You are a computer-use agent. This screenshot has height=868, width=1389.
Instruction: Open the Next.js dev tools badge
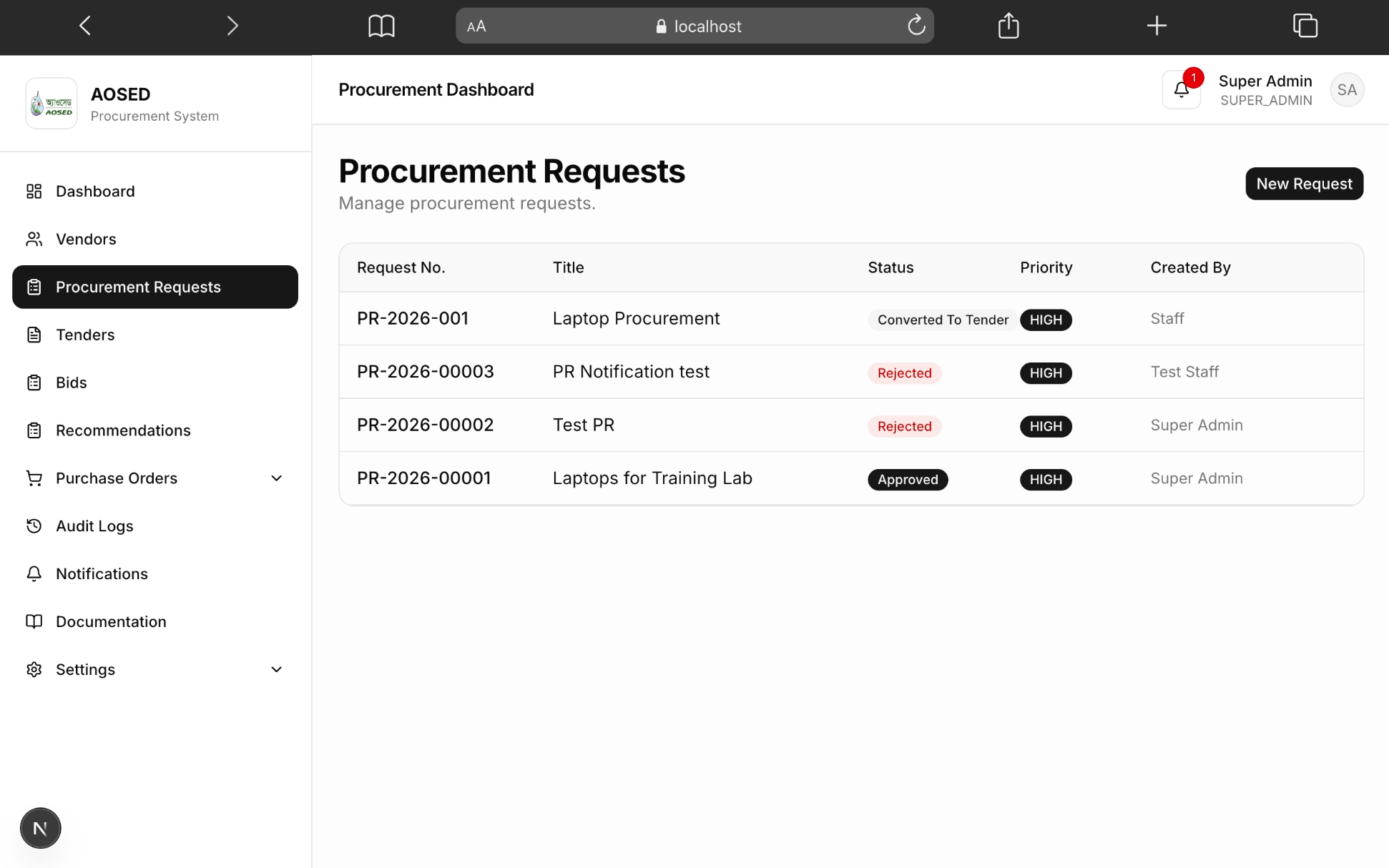click(41, 828)
